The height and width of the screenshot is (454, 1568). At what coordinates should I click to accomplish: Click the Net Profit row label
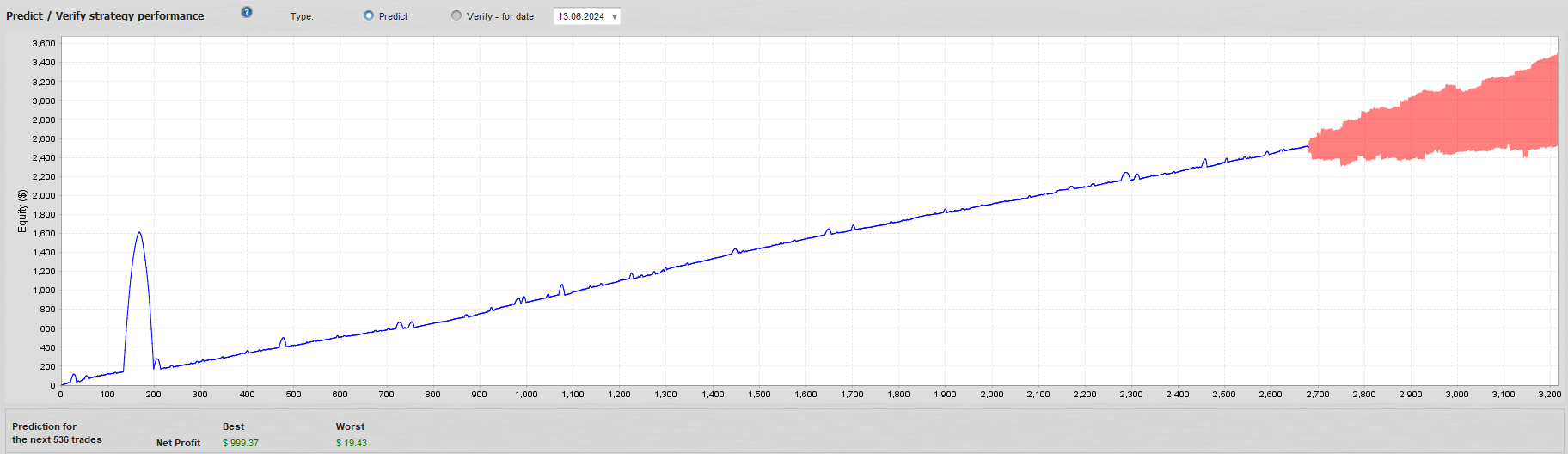pos(178,443)
